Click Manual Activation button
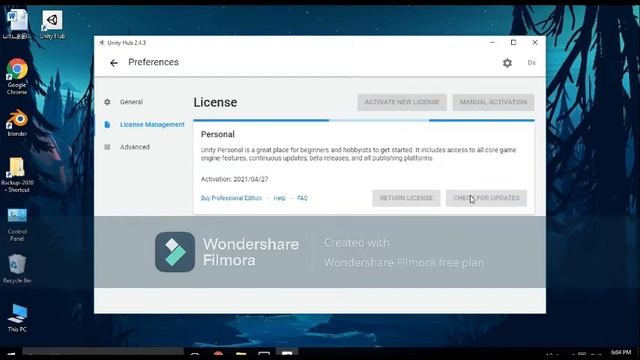Viewport: 640px width, 360px height. [x=493, y=102]
